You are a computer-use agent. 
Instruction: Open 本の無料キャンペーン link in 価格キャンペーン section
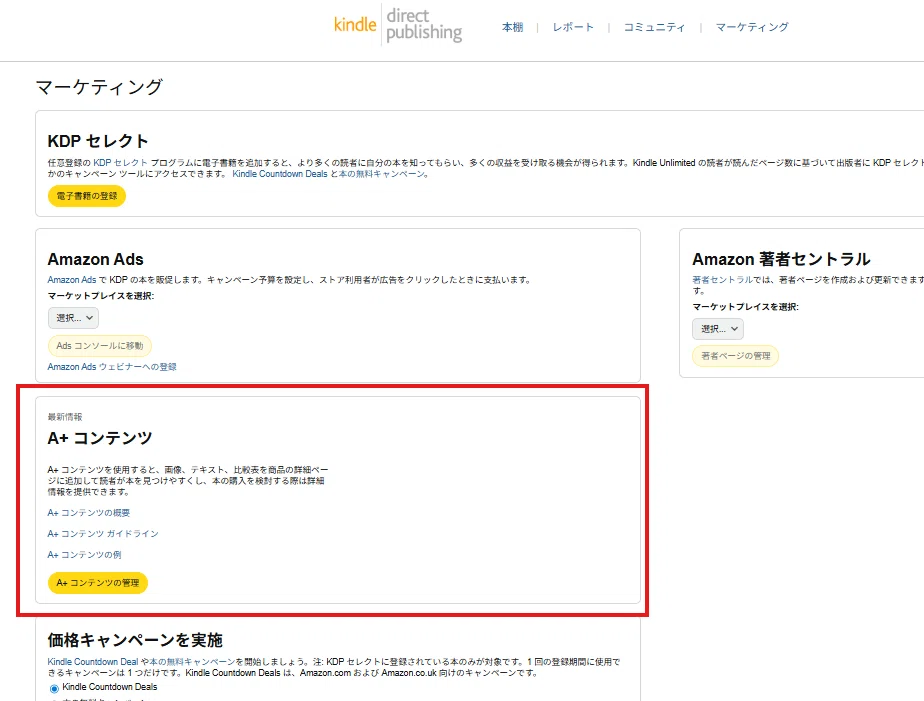point(192,662)
